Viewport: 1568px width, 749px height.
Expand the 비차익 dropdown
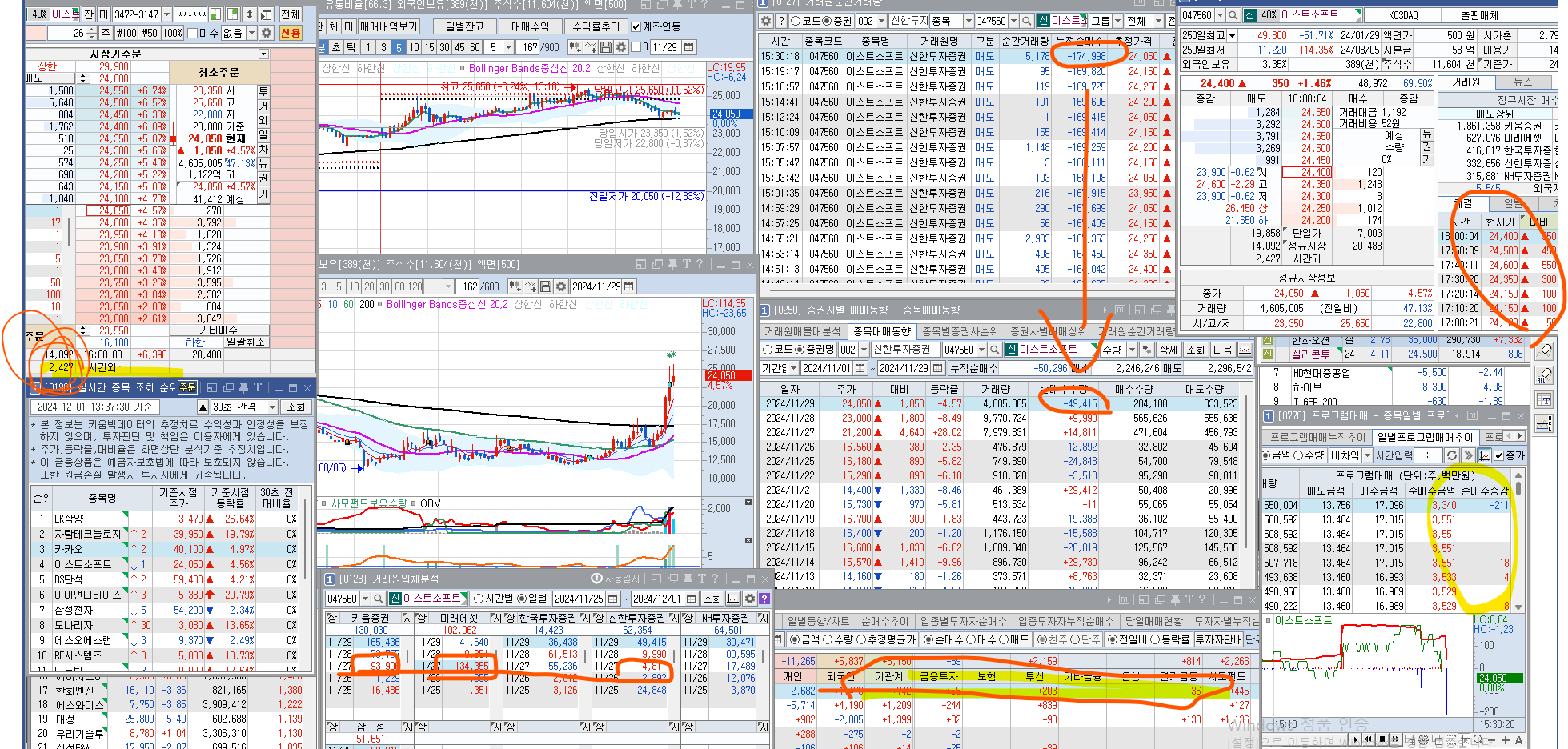pyautogui.click(x=1365, y=455)
